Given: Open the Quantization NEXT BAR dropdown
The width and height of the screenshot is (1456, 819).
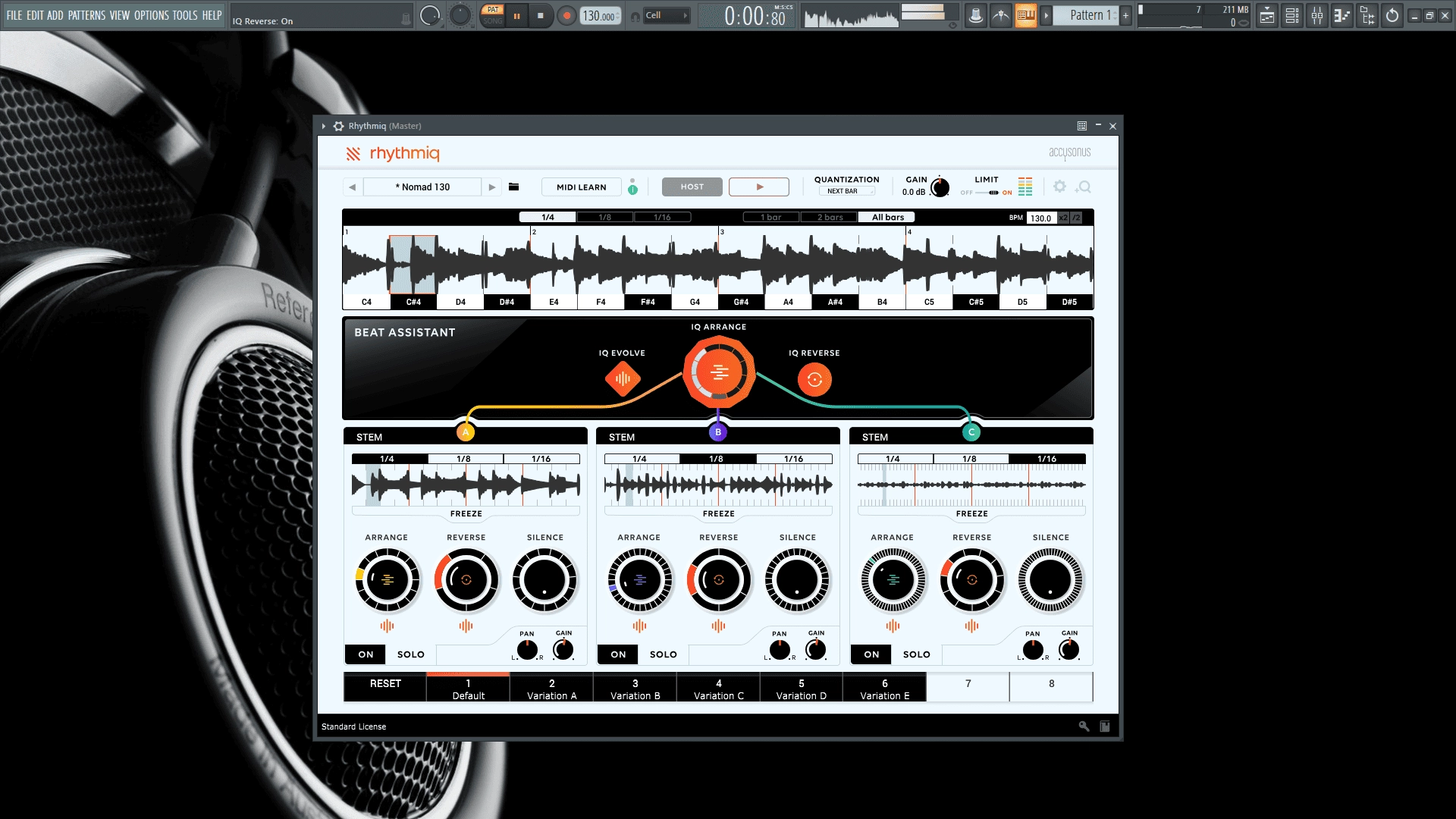Looking at the screenshot, I should (x=847, y=191).
